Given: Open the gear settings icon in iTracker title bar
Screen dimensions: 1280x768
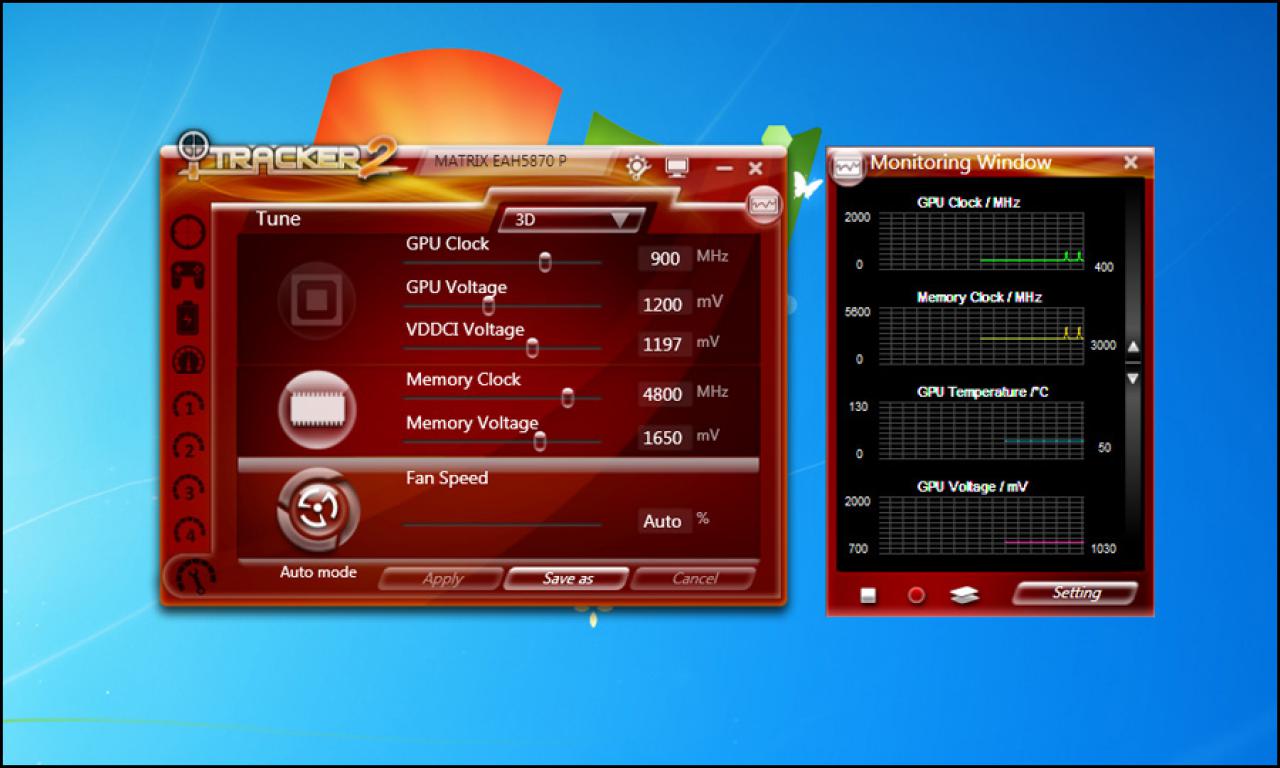Looking at the screenshot, I should (x=637, y=167).
